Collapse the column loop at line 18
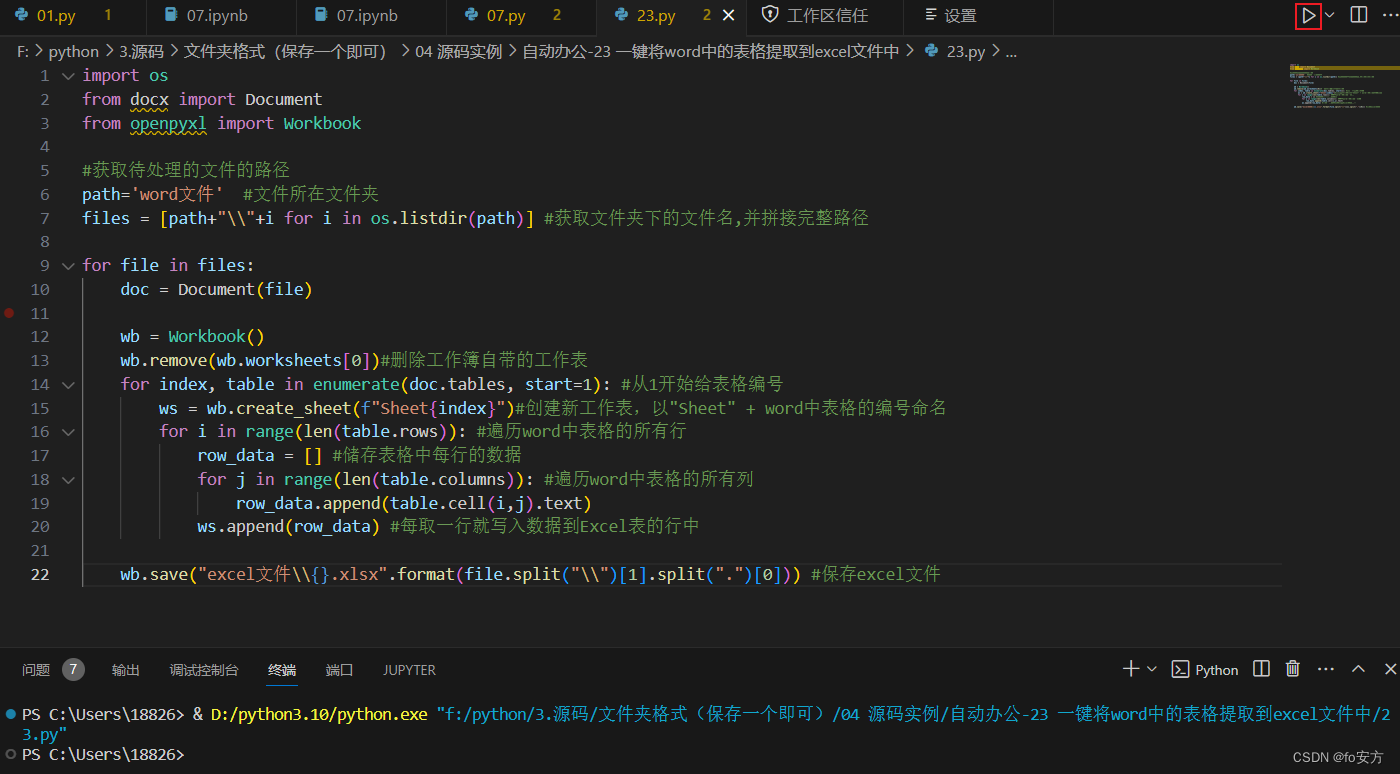Screen dimensions: 1400x774 tap(68, 480)
